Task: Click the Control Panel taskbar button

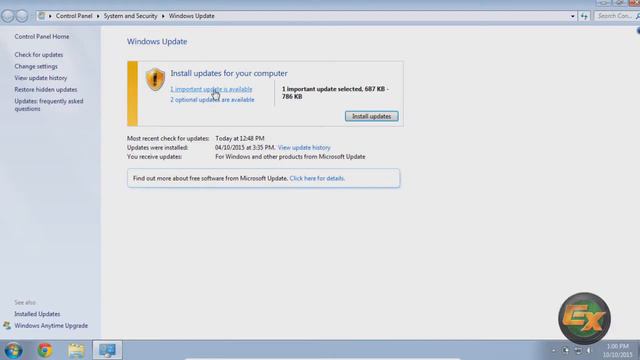Action: (107, 350)
